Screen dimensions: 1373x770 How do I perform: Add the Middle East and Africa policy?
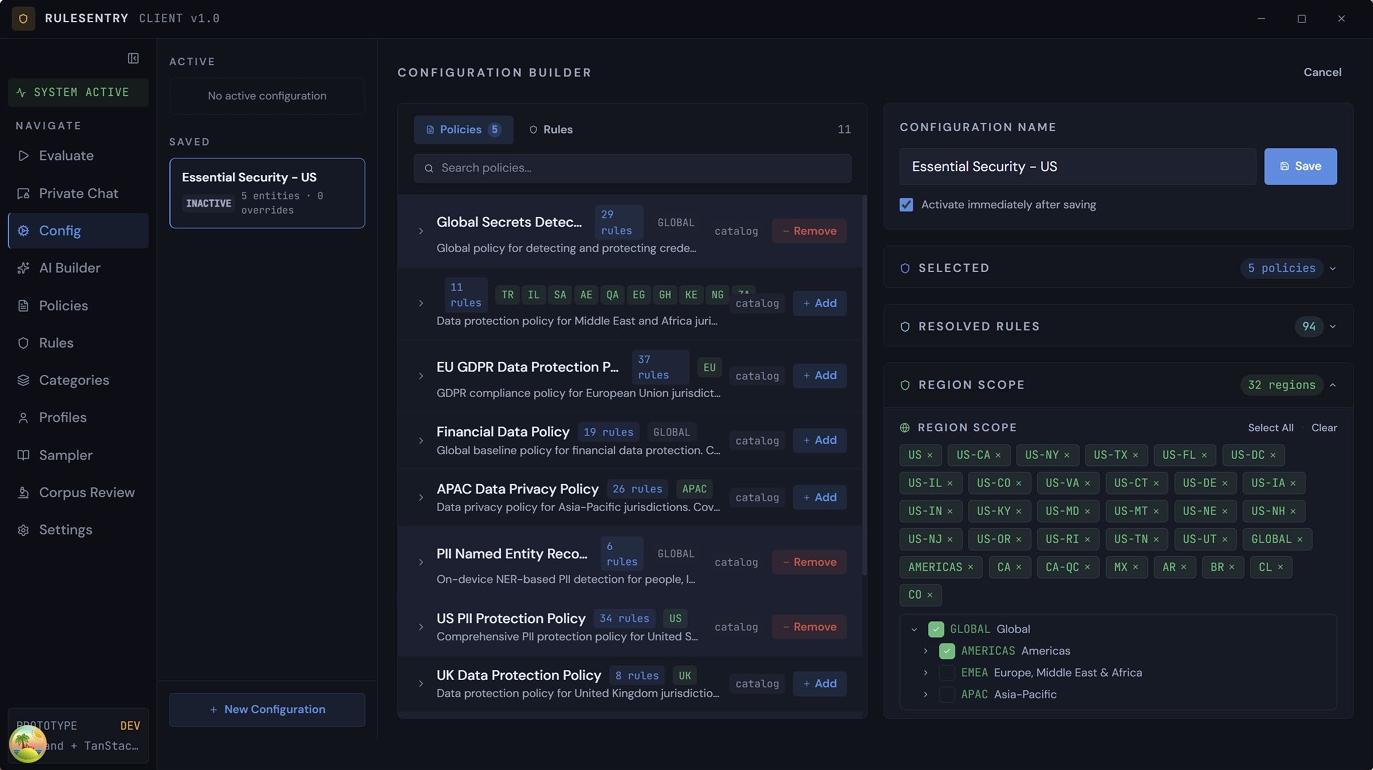pos(819,303)
